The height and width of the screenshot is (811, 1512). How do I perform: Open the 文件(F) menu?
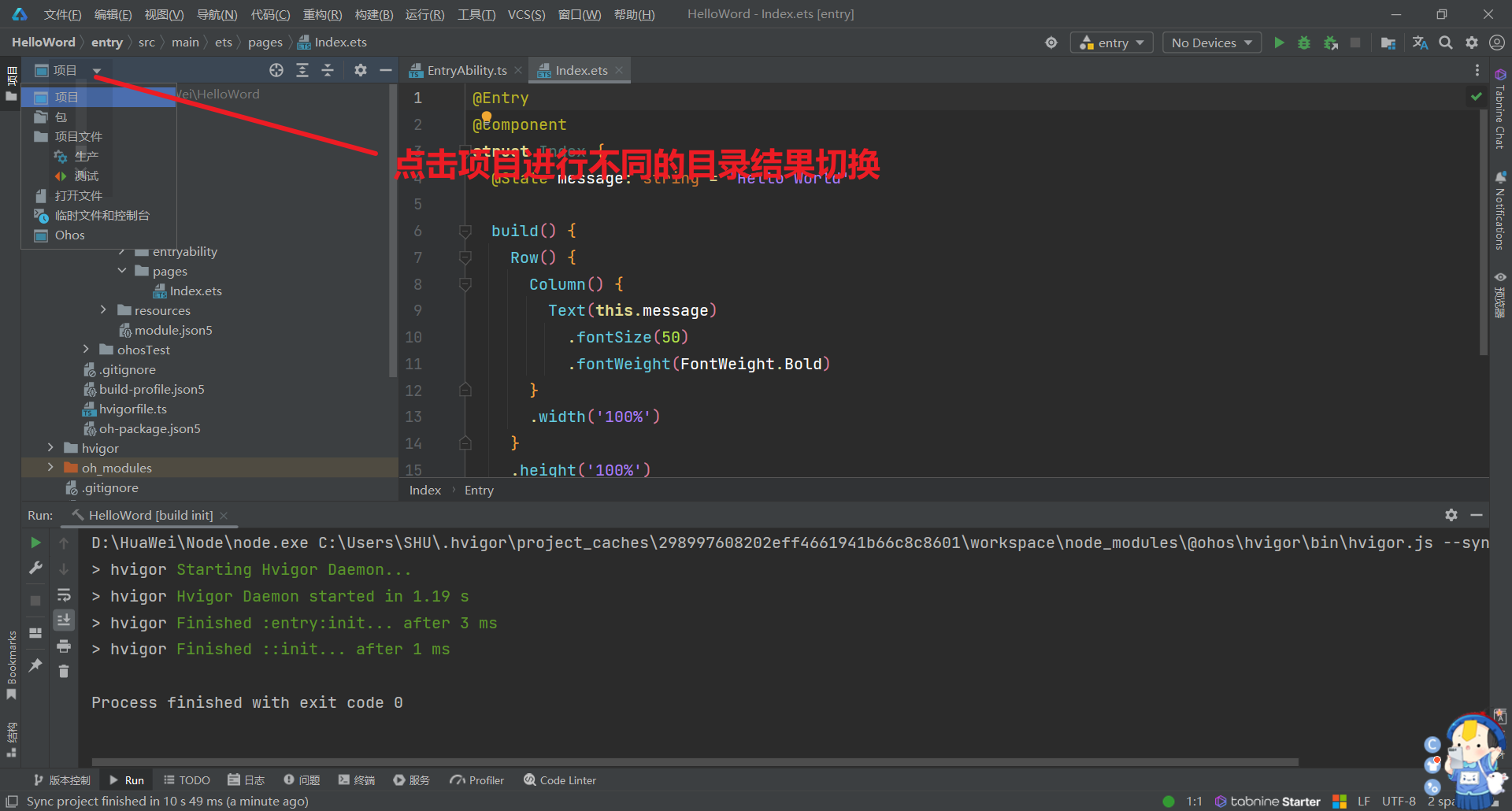pos(62,14)
